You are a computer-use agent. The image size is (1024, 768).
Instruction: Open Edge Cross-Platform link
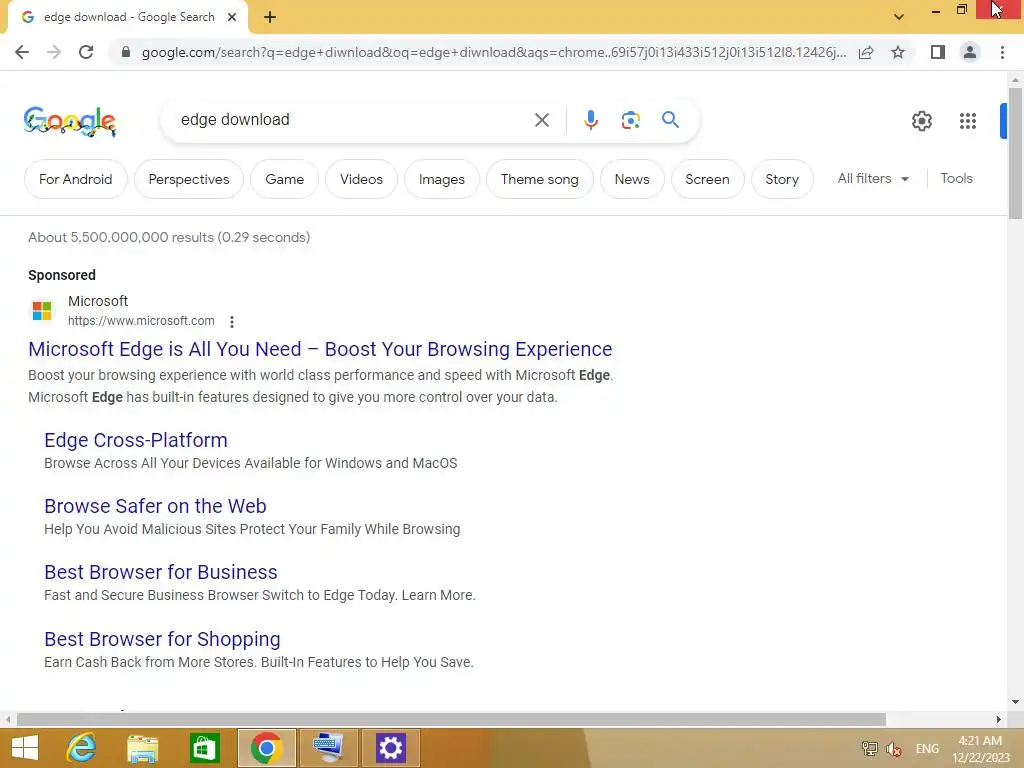tap(136, 440)
